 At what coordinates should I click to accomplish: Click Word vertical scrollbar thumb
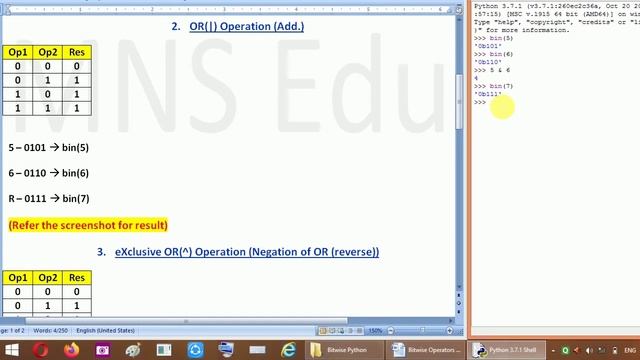click(459, 102)
